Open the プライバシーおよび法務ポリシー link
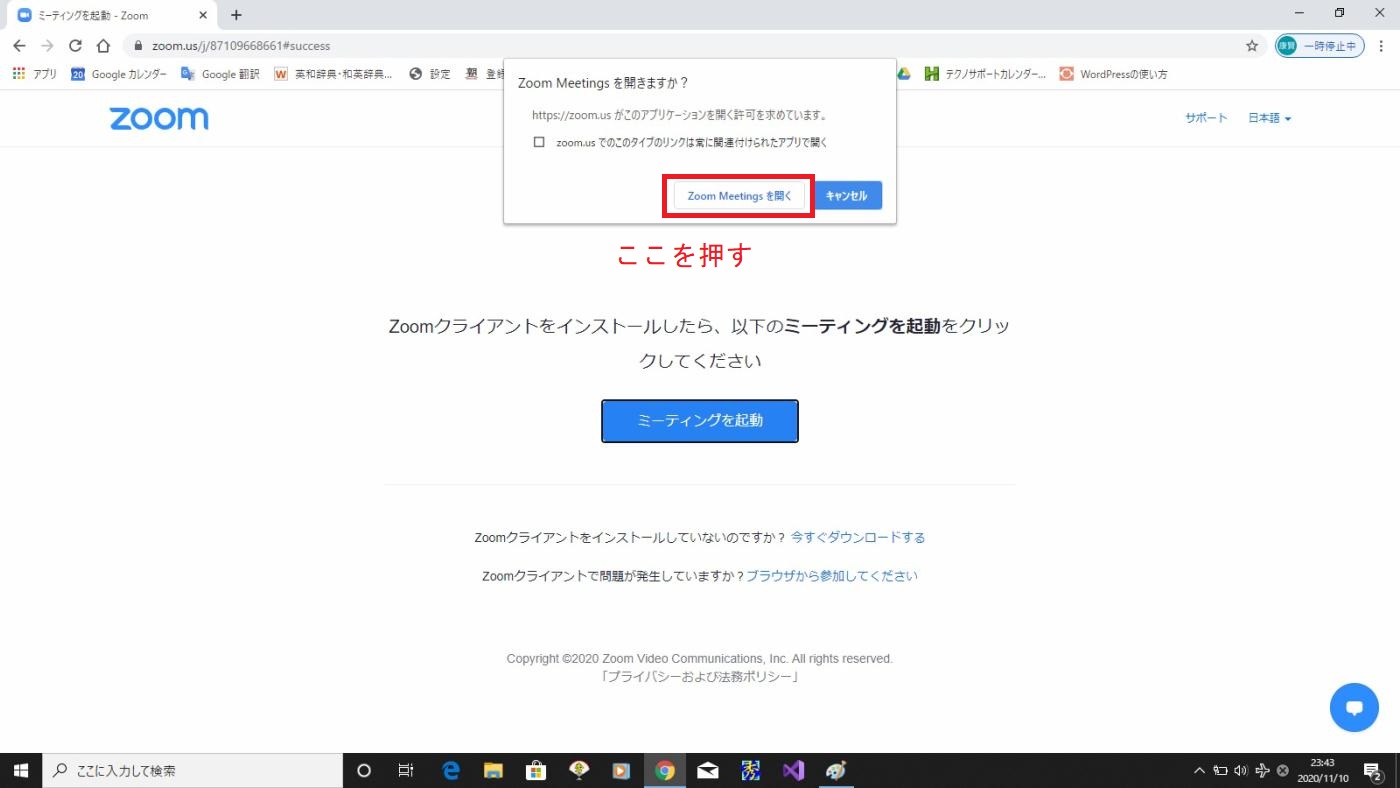The image size is (1400, 788). [x=700, y=677]
